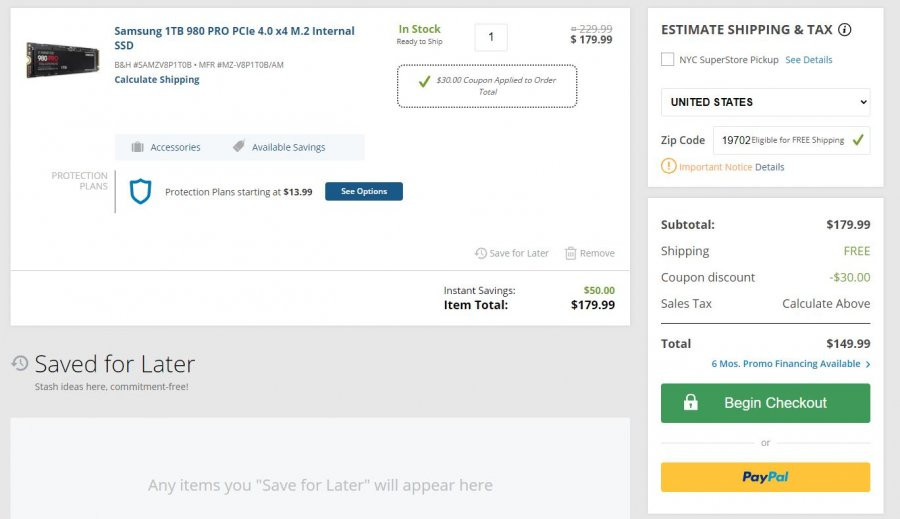Enable the NYC SuperStore Pickup checkbox
Screen dimensions: 900x519
point(668,59)
